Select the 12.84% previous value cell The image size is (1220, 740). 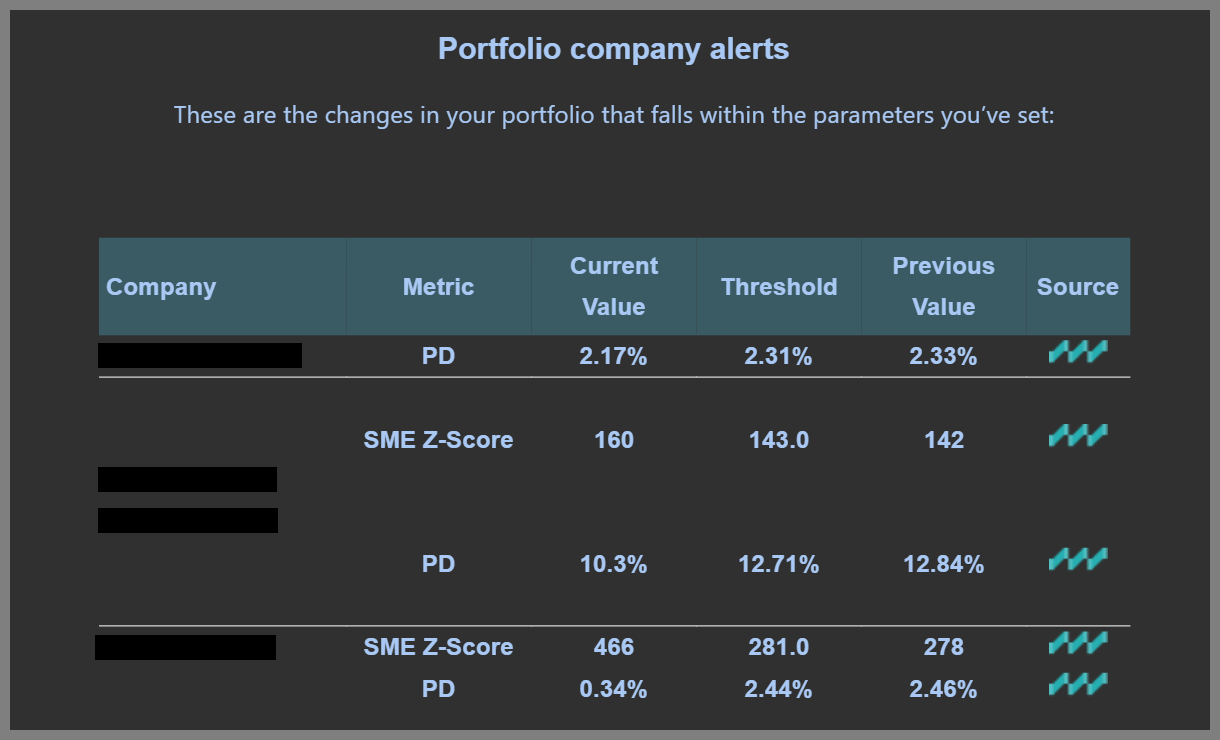pyautogui.click(x=944, y=565)
